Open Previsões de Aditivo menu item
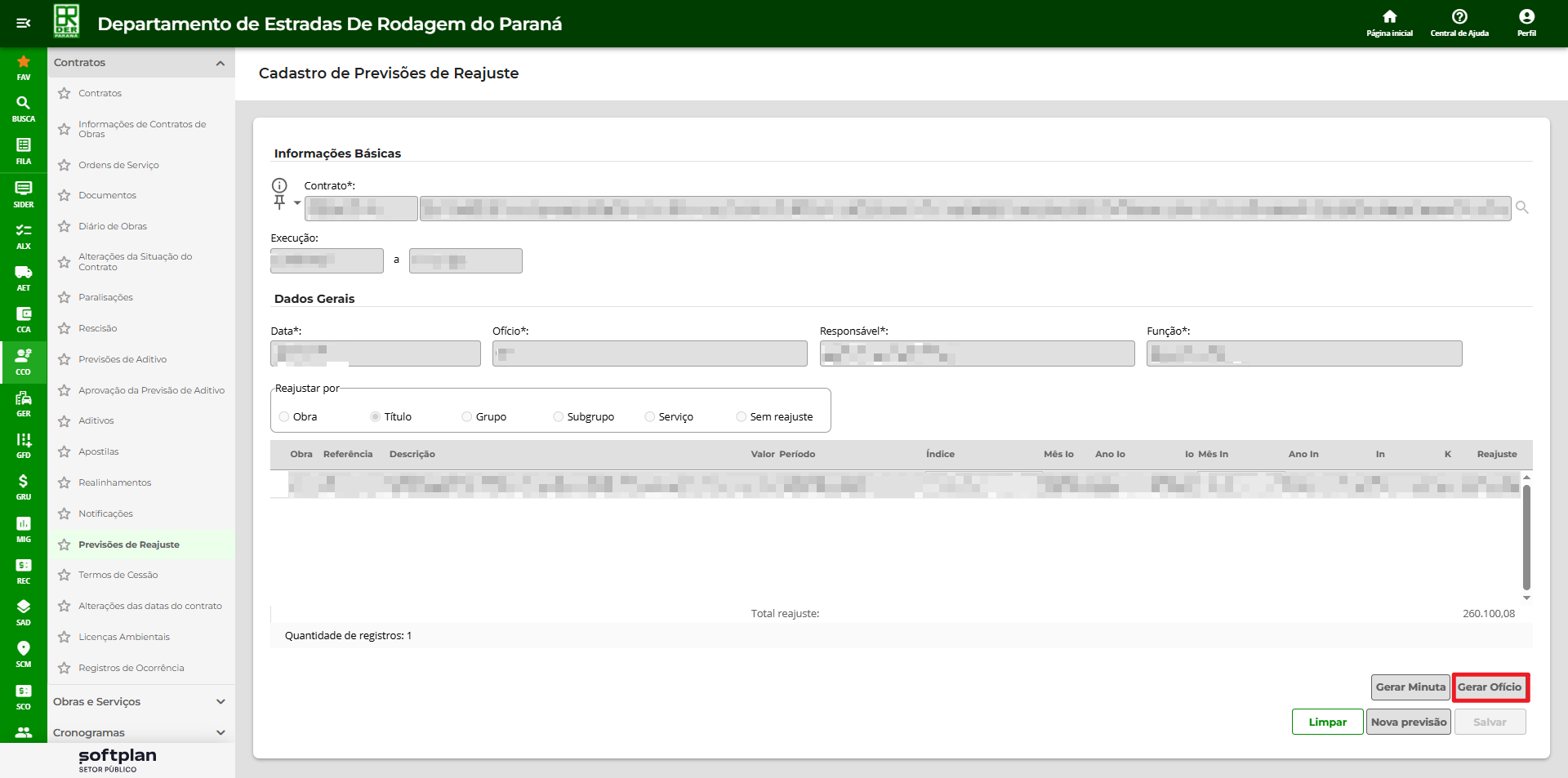The image size is (1568, 778). (x=122, y=359)
